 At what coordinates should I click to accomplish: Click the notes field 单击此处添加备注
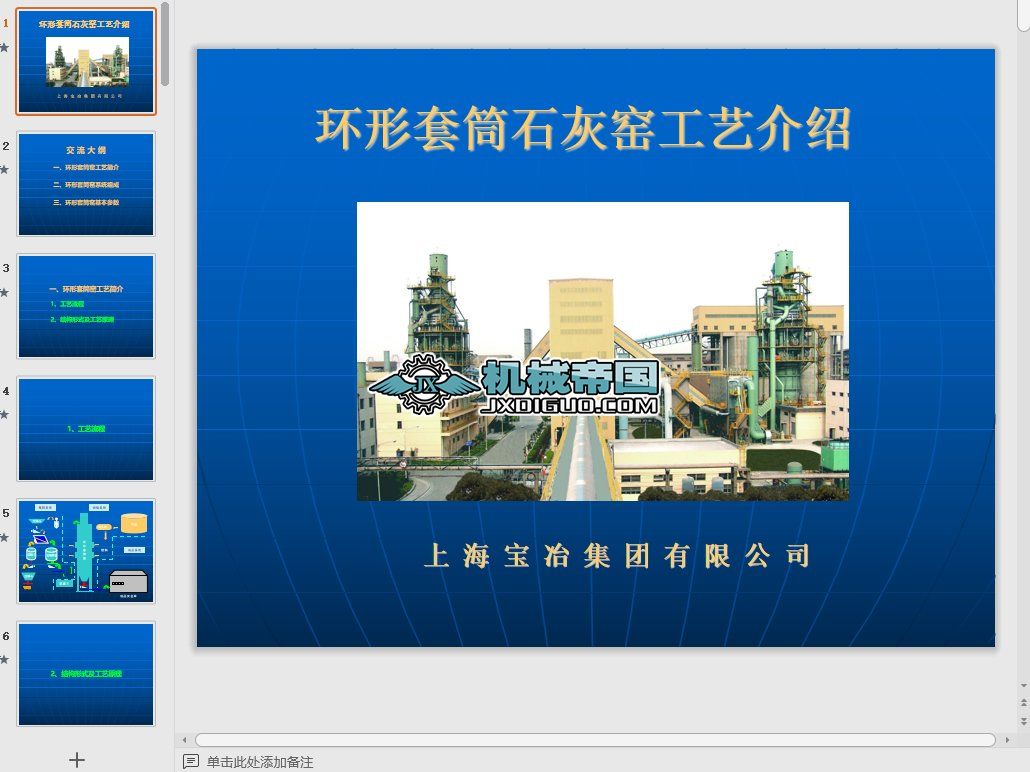(x=259, y=761)
